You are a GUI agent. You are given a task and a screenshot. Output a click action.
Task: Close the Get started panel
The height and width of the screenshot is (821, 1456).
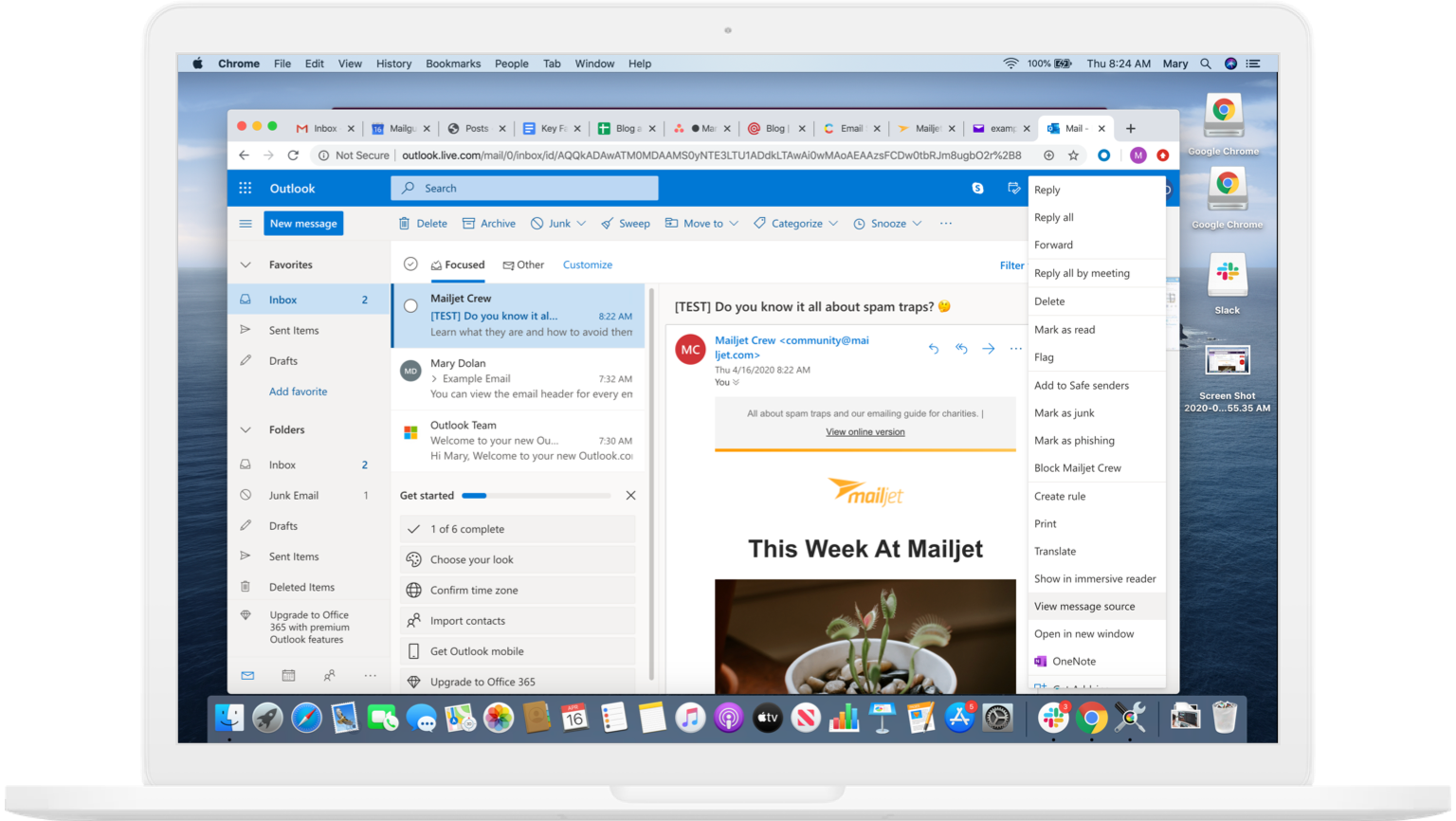click(630, 496)
